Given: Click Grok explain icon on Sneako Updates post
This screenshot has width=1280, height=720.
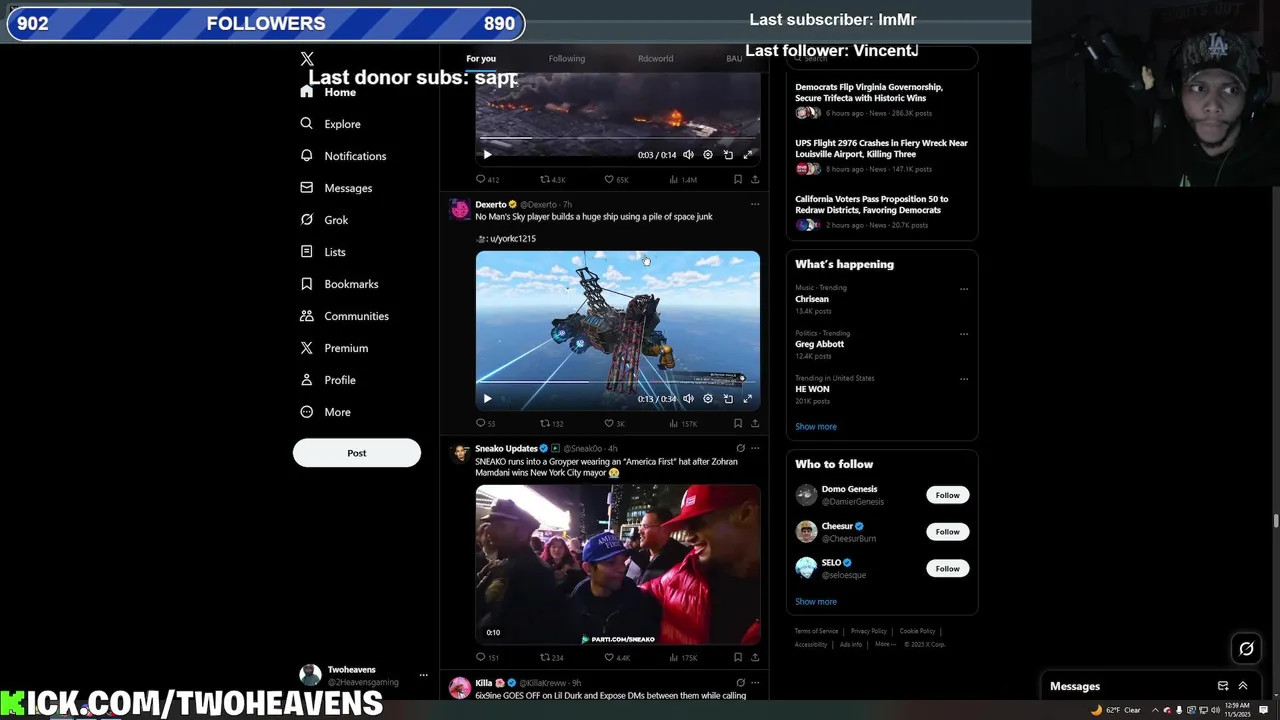Looking at the screenshot, I should pos(740,448).
